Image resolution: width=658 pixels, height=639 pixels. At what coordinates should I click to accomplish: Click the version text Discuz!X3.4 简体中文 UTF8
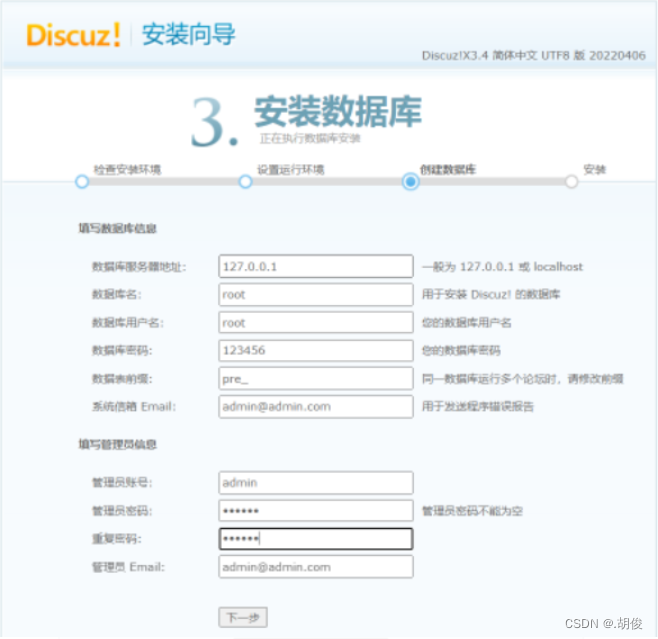[x=533, y=55]
